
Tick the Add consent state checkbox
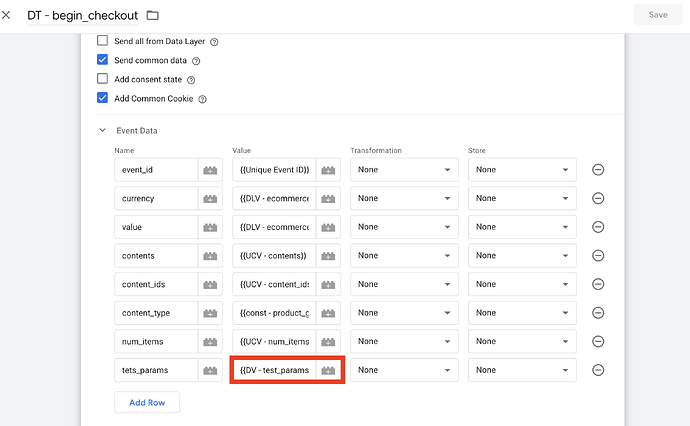click(103, 79)
